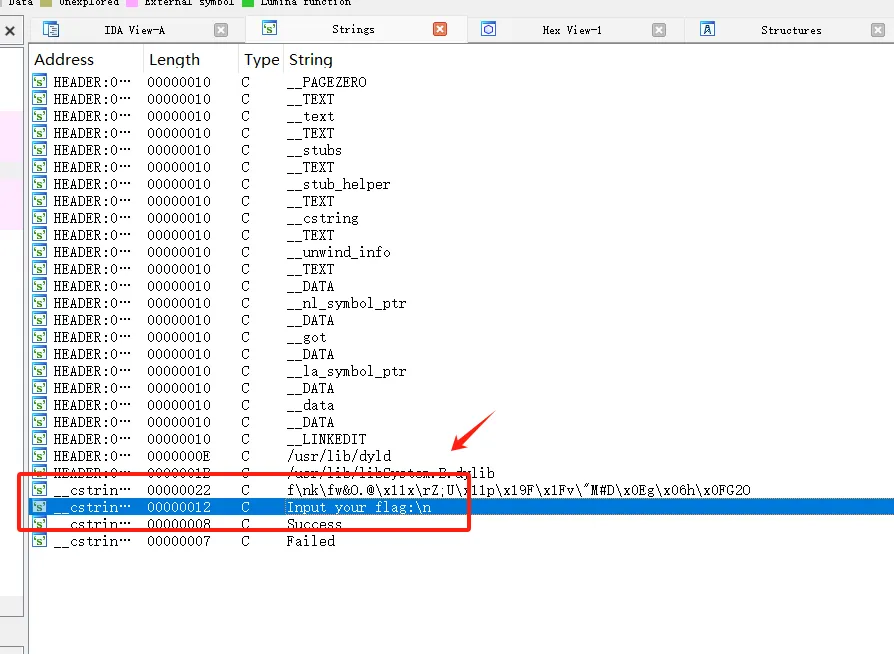Click the Hex View-1 camera-style icon
The height and width of the screenshot is (654, 894).
[489, 29]
